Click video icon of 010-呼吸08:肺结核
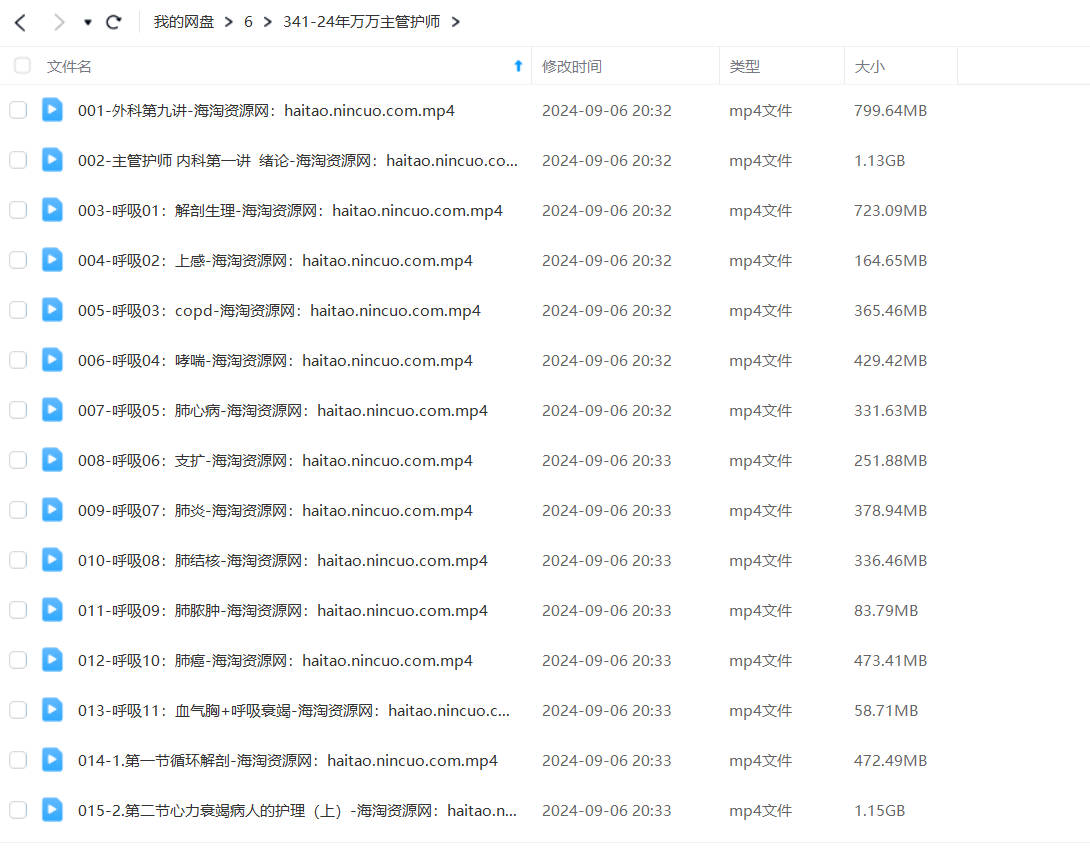 (x=52, y=560)
